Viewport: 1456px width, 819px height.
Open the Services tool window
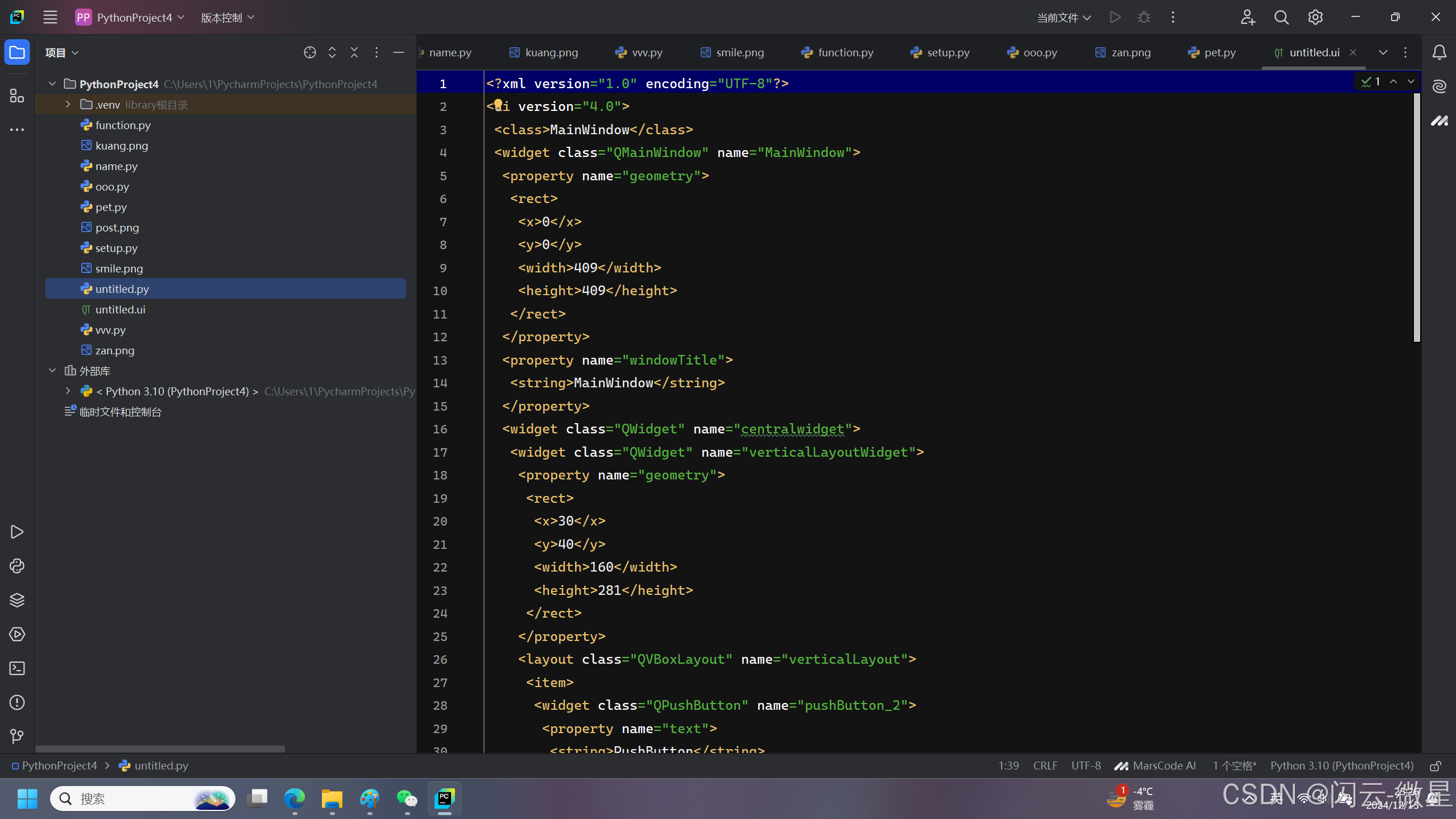pyautogui.click(x=17, y=634)
